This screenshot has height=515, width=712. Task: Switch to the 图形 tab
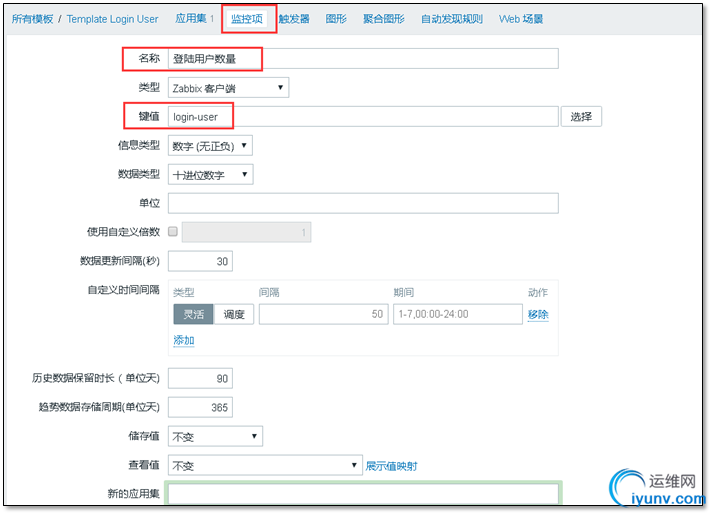point(336,19)
